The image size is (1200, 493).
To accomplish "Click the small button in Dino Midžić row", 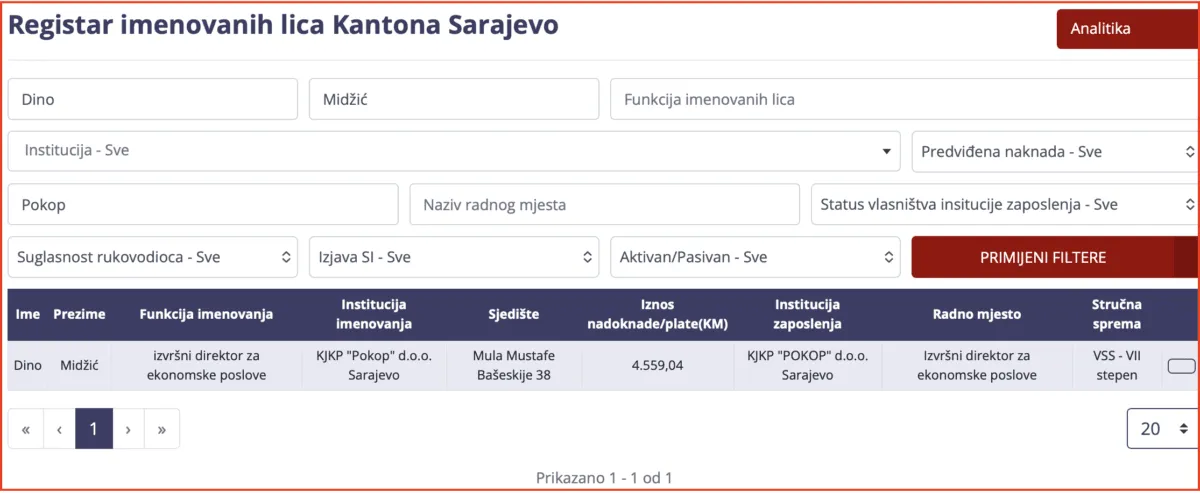I will [1181, 366].
